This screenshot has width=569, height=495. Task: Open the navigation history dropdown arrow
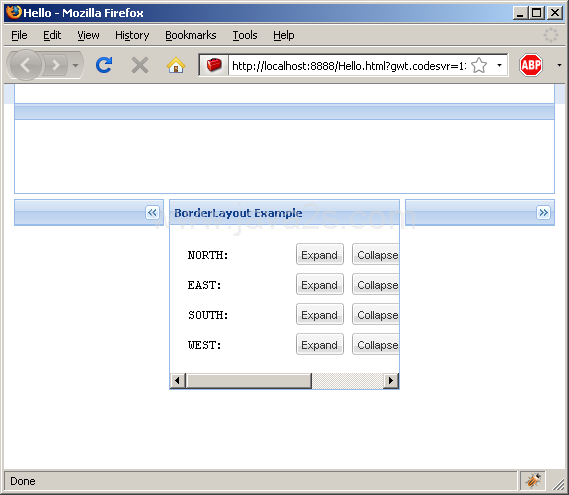75,66
